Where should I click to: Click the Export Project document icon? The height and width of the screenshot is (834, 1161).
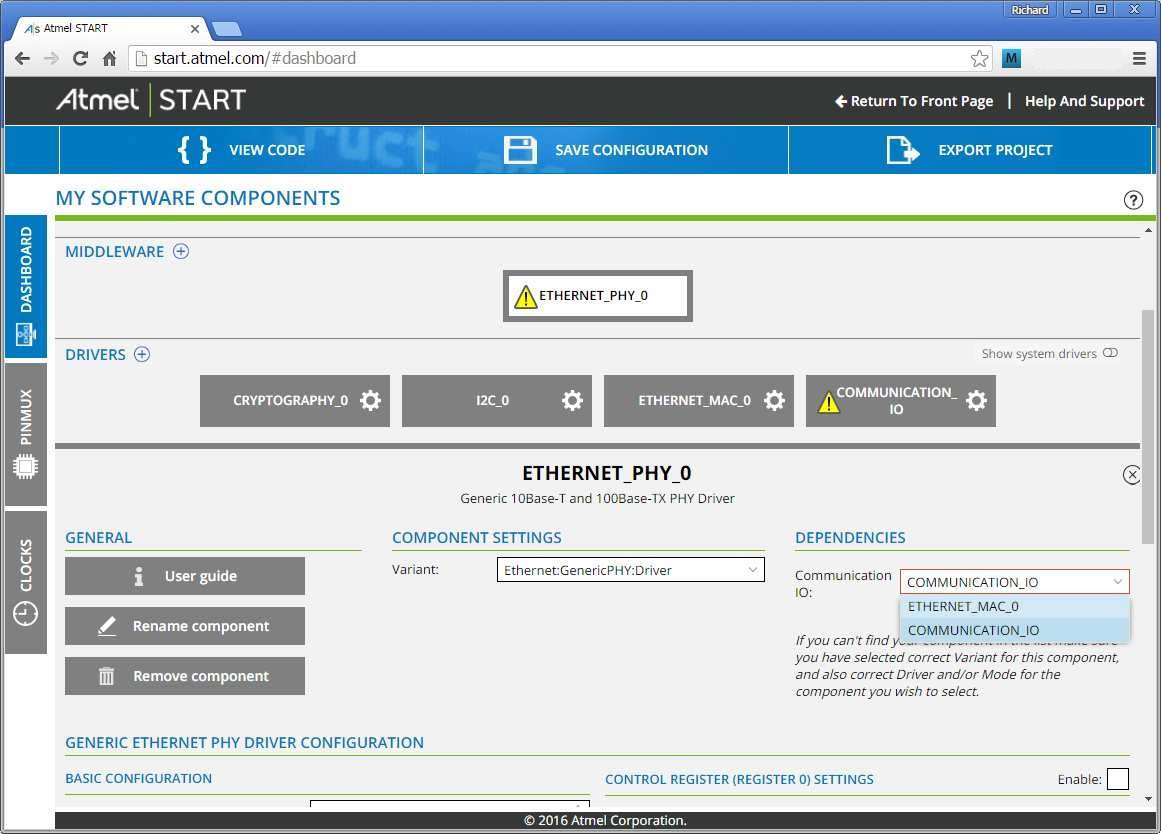(x=903, y=150)
